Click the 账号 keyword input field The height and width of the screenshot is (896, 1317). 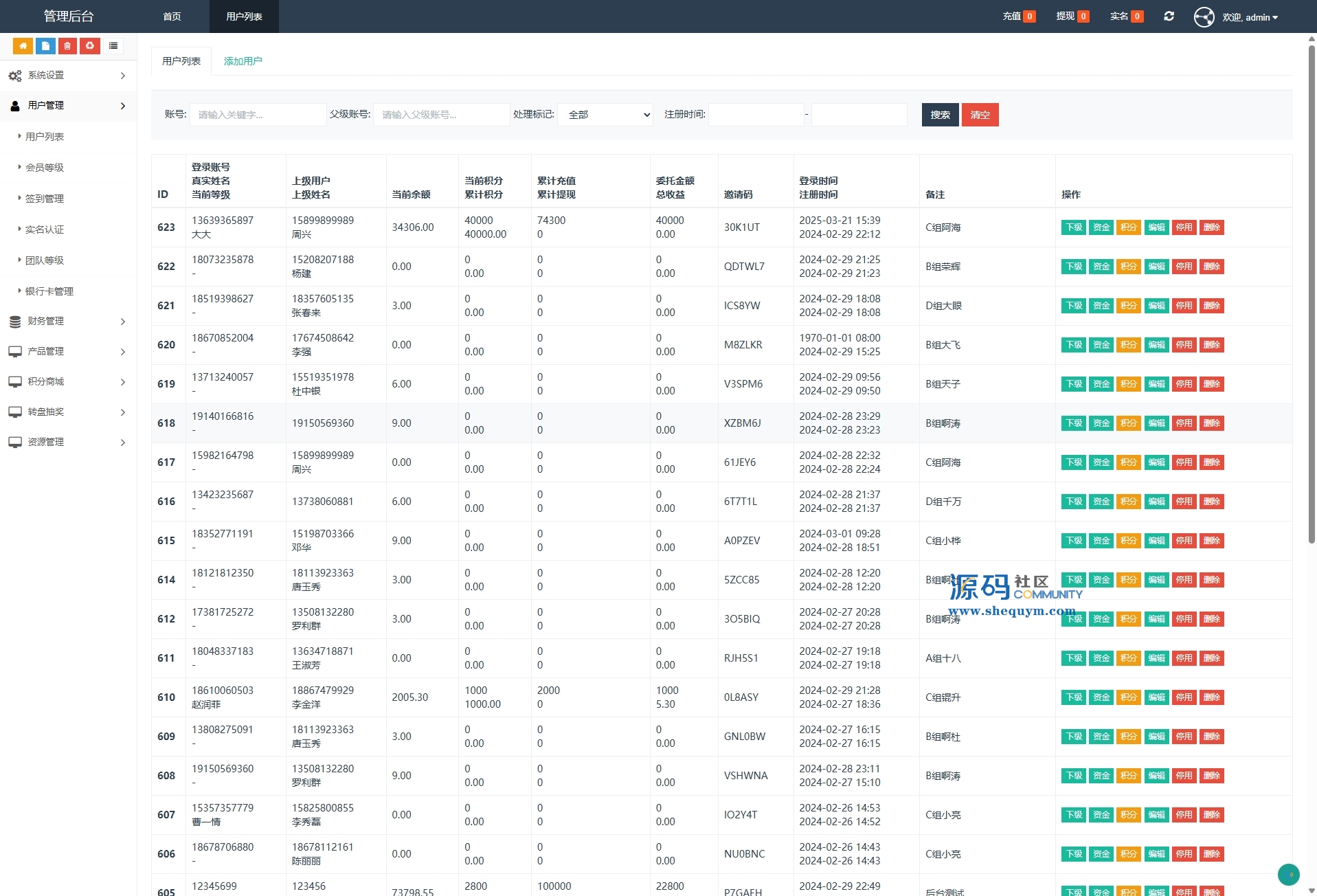click(x=258, y=115)
